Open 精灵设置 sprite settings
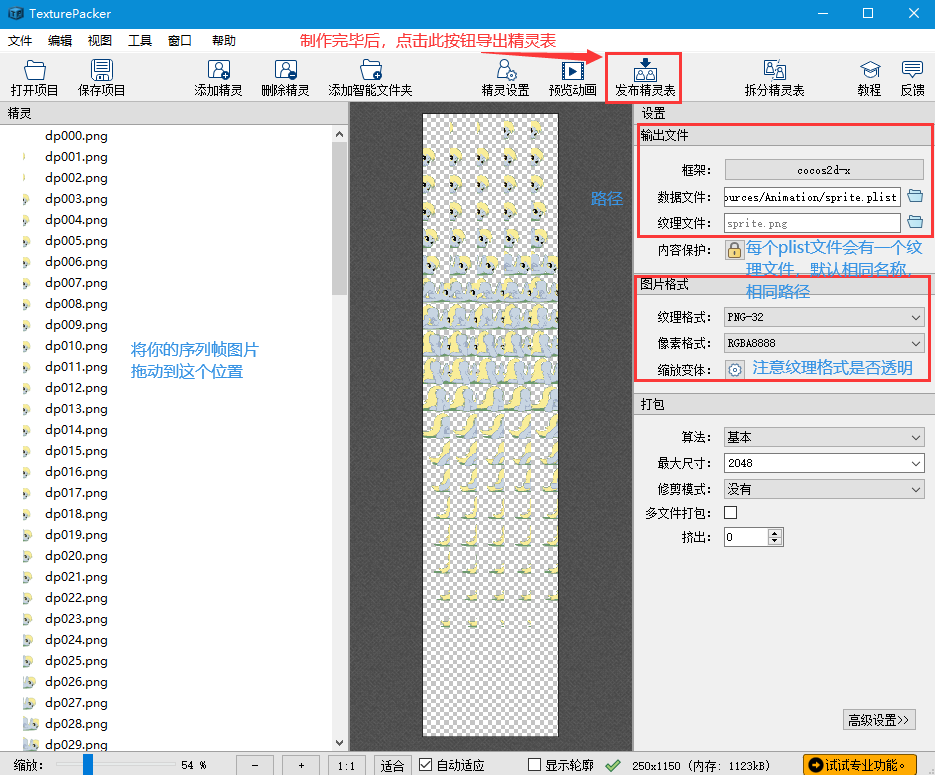 pyautogui.click(x=506, y=79)
